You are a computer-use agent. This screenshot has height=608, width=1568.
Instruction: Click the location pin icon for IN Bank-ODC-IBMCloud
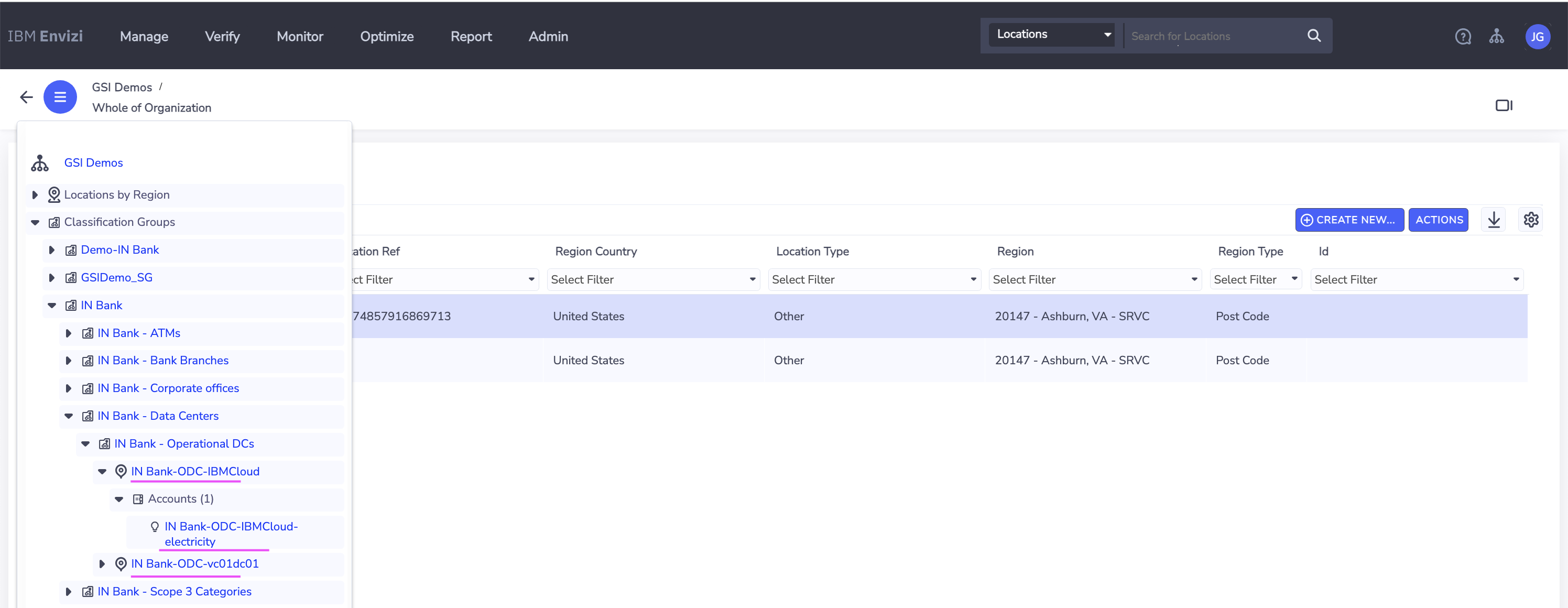121,472
